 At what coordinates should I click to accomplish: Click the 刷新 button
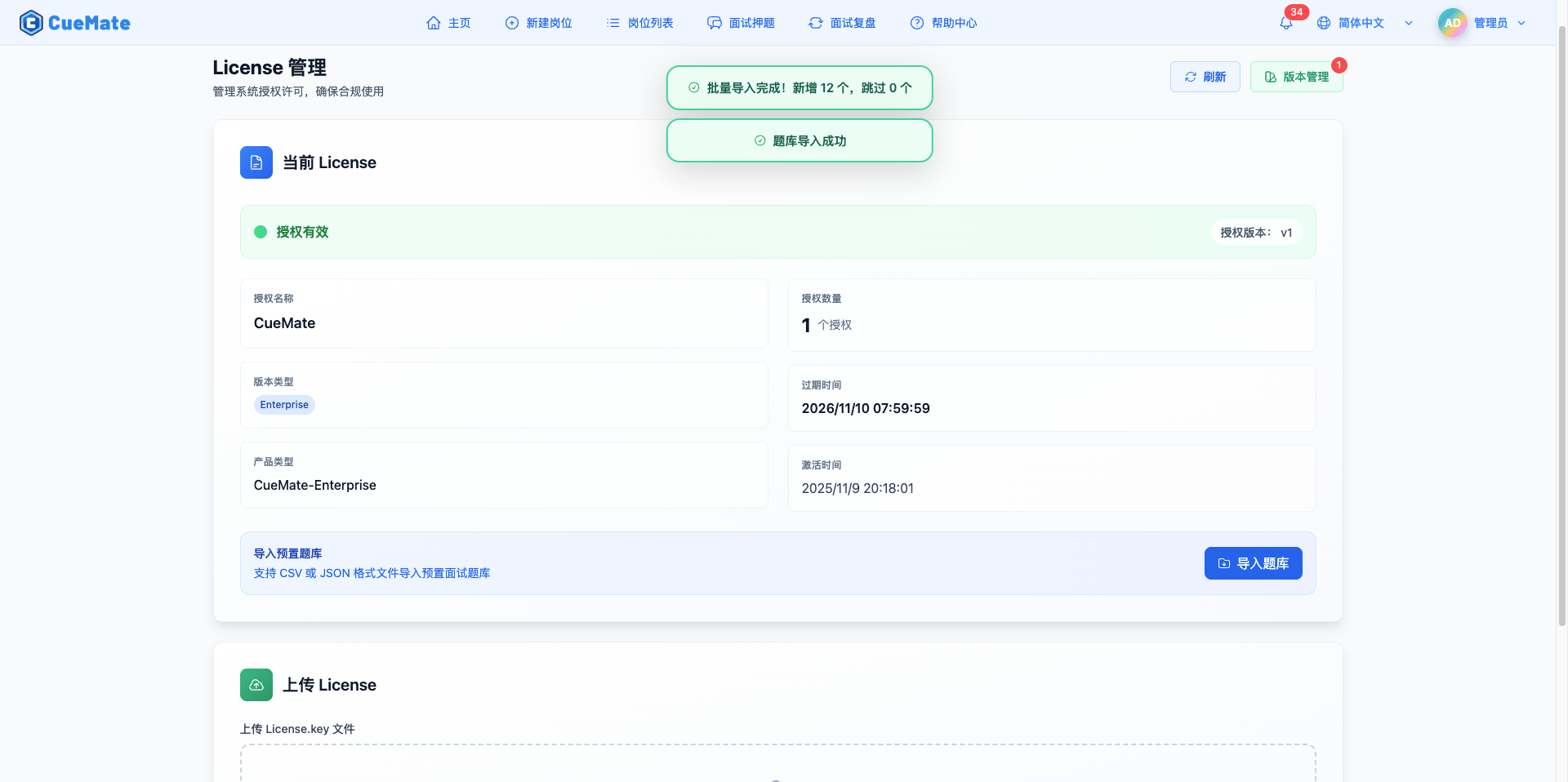[1205, 76]
